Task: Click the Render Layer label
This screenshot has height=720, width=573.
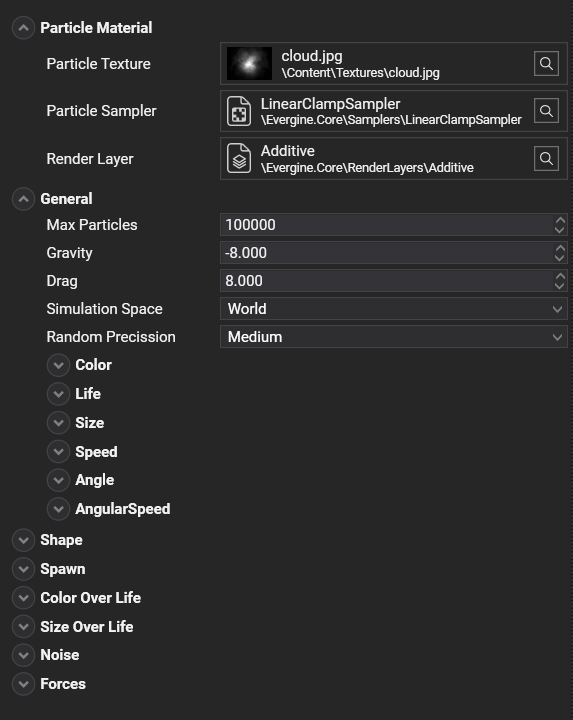Action: [x=90, y=159]
